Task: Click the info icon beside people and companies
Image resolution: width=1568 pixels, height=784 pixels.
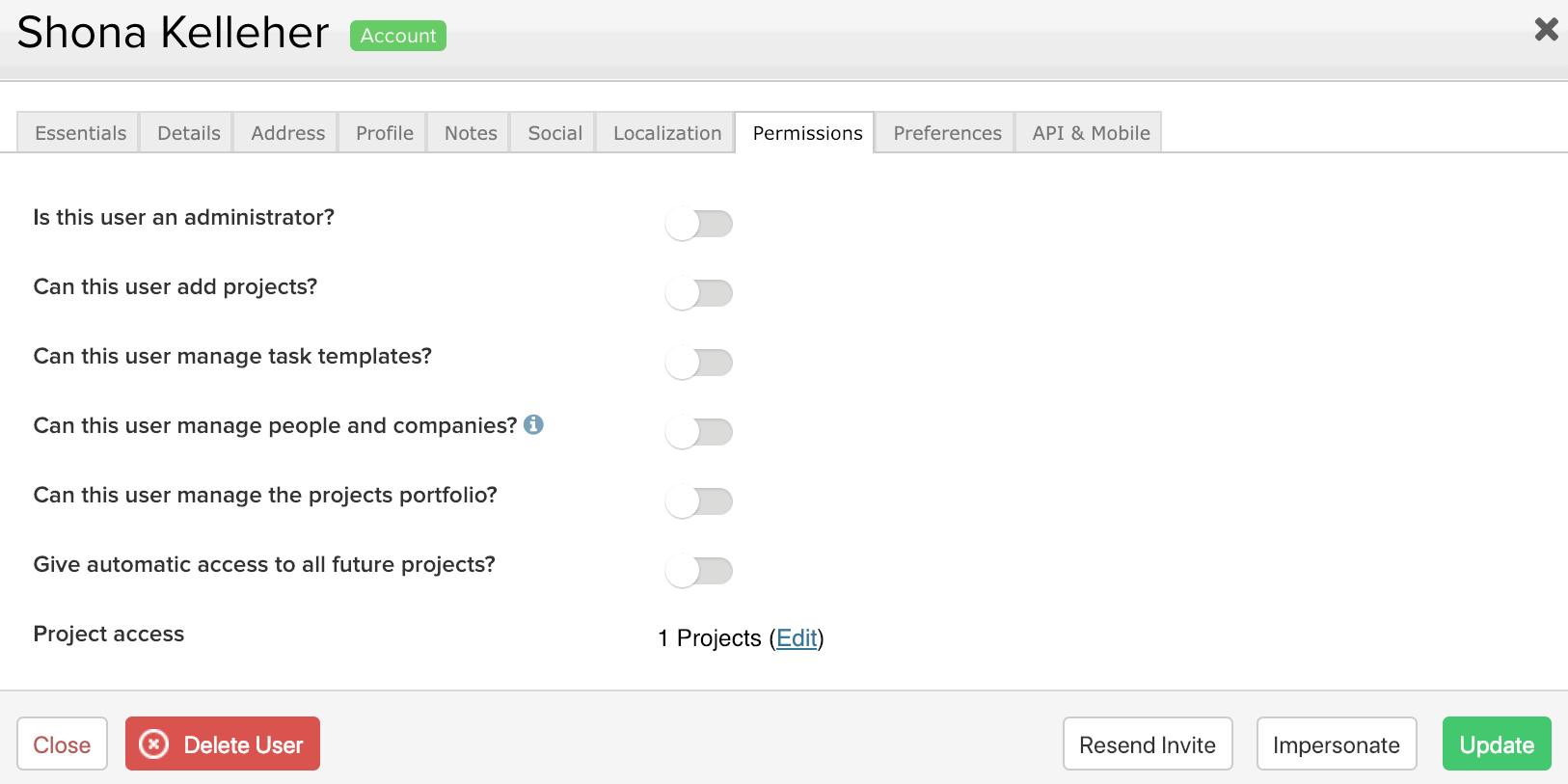Action: (x=533, y=424)
